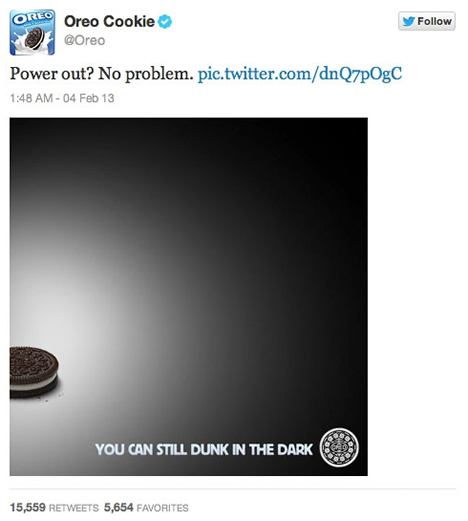Click the FAVORITES label
Image resolution: width=468 pixels, height=521 pixels.
tap(163, 508)
